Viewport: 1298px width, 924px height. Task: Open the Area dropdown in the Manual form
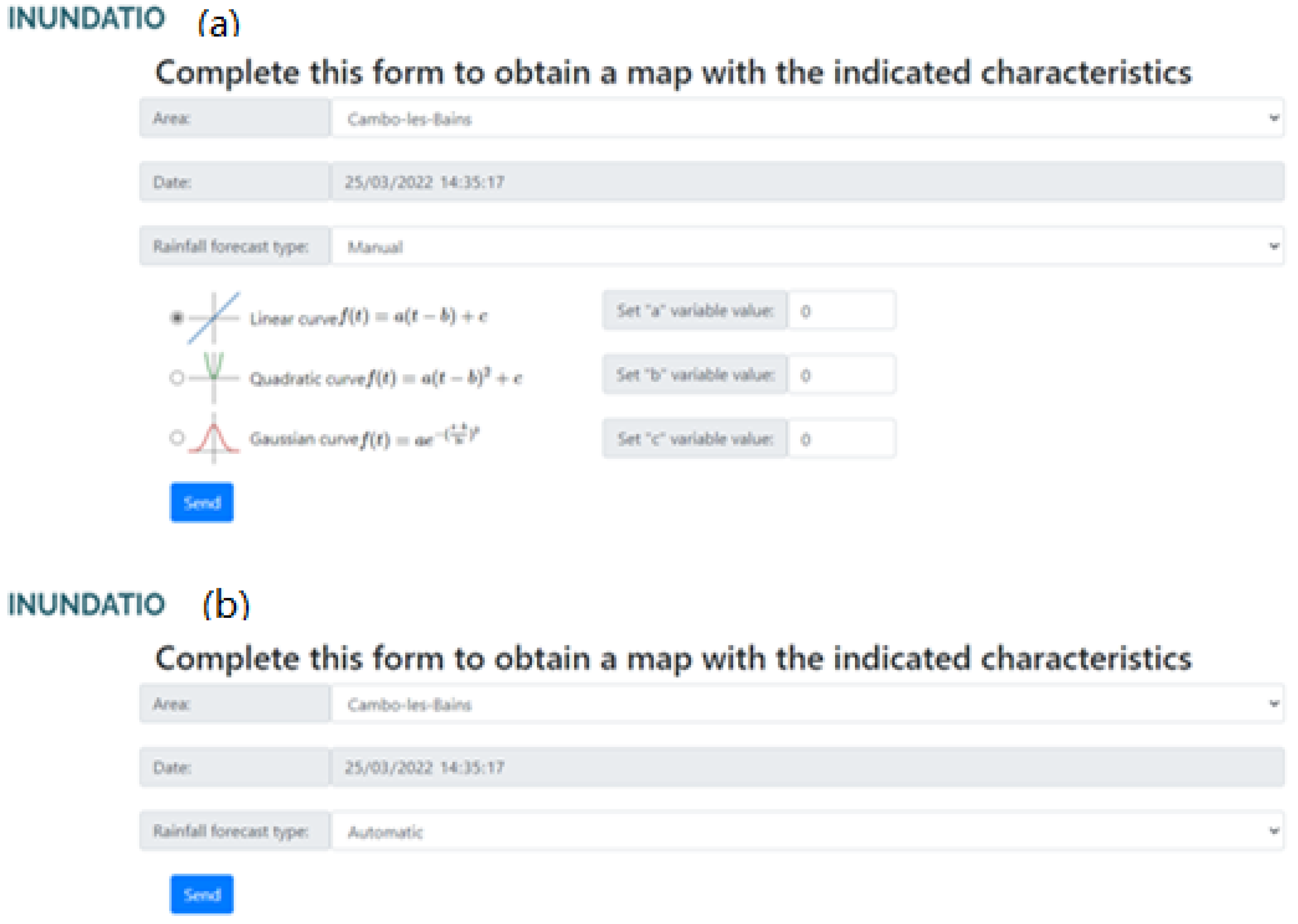point(807,118)
